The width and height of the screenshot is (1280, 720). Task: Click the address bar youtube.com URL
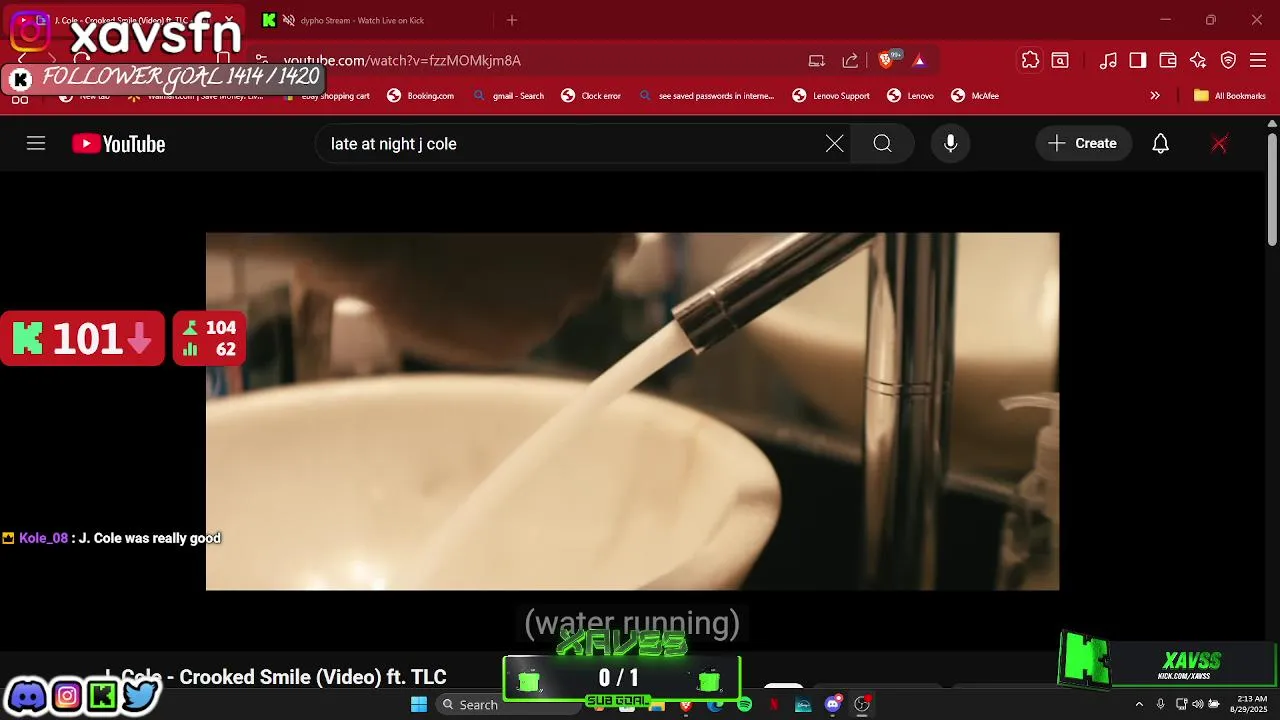(x=402, y=61)
